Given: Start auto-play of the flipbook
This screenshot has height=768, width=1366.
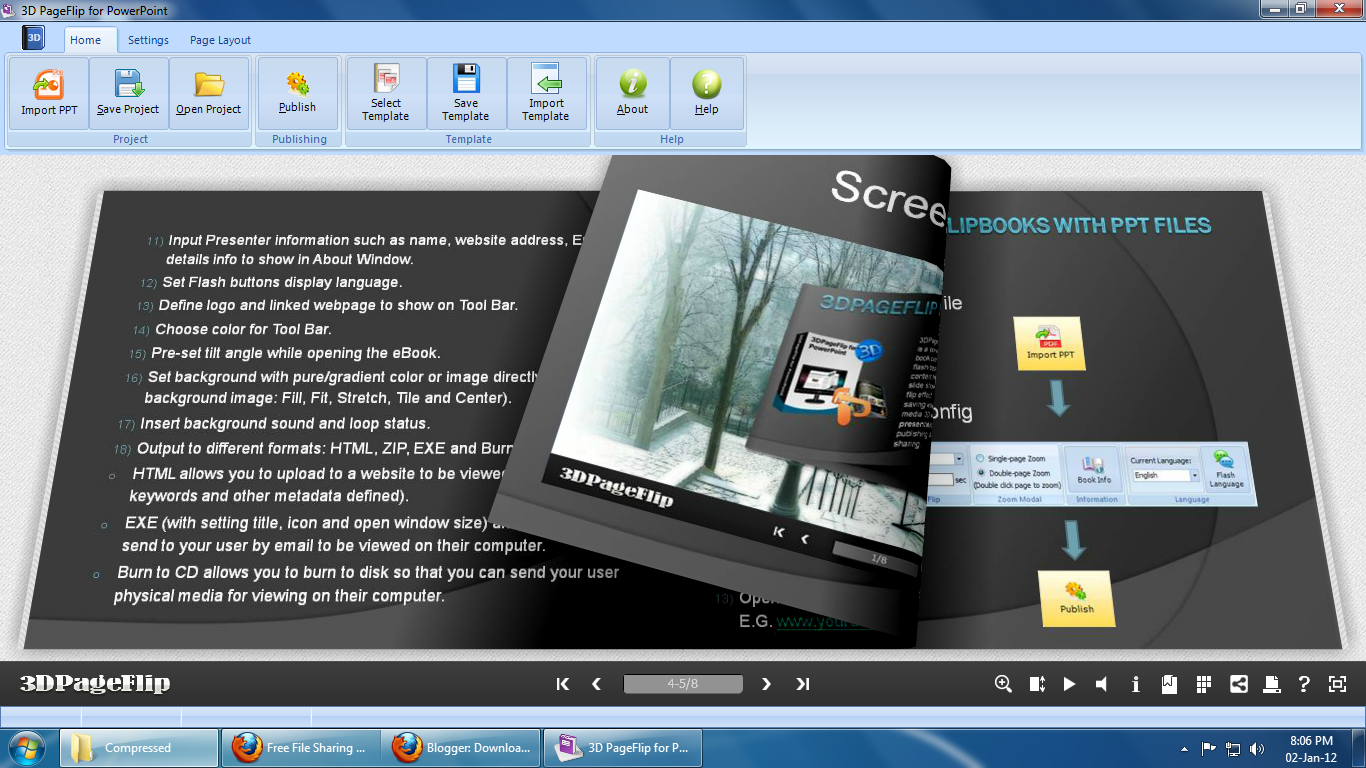Looking at the screenshot, I should point(1069,684).
